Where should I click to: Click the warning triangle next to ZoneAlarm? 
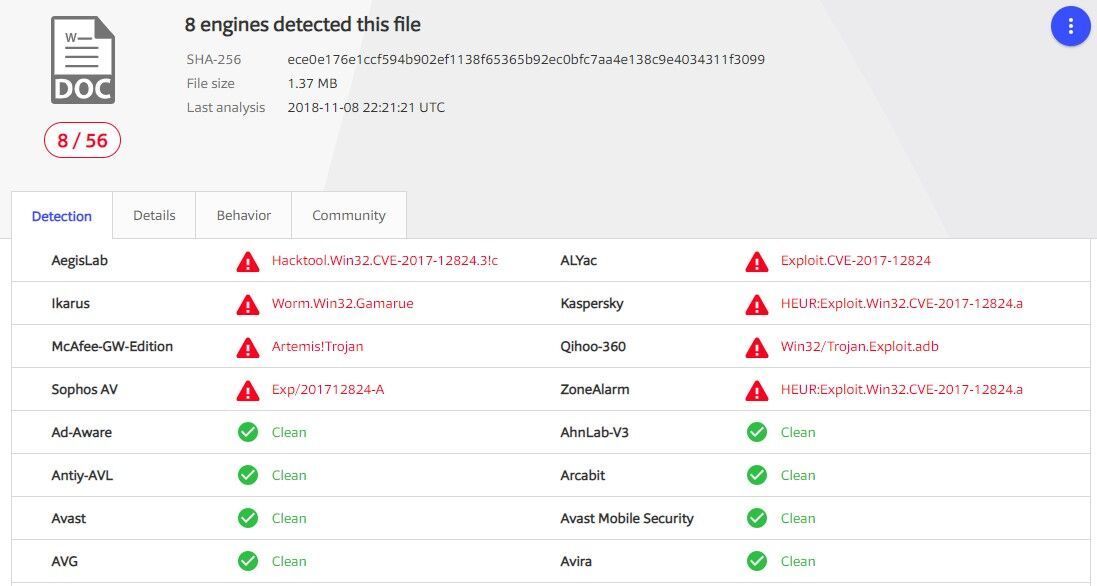click(x=757, y=391)
